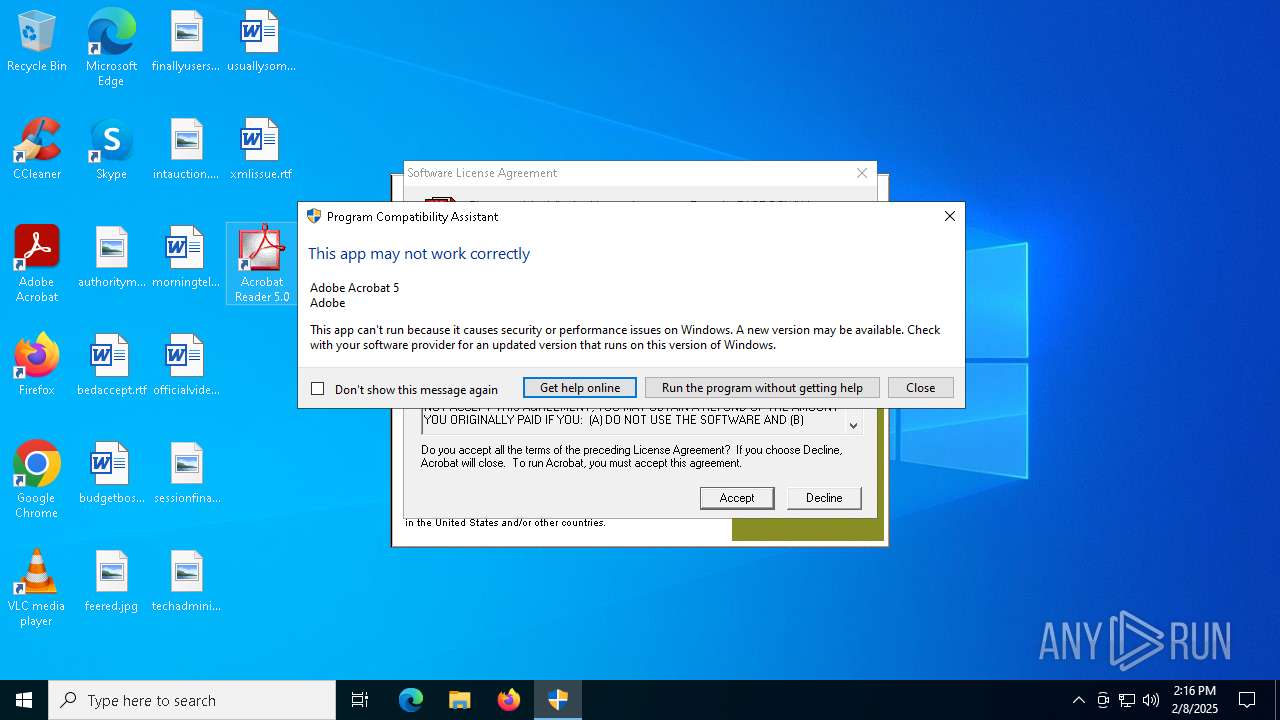Select the budgetbos Word document icon

pyautogui.click(x=112, y=474)
